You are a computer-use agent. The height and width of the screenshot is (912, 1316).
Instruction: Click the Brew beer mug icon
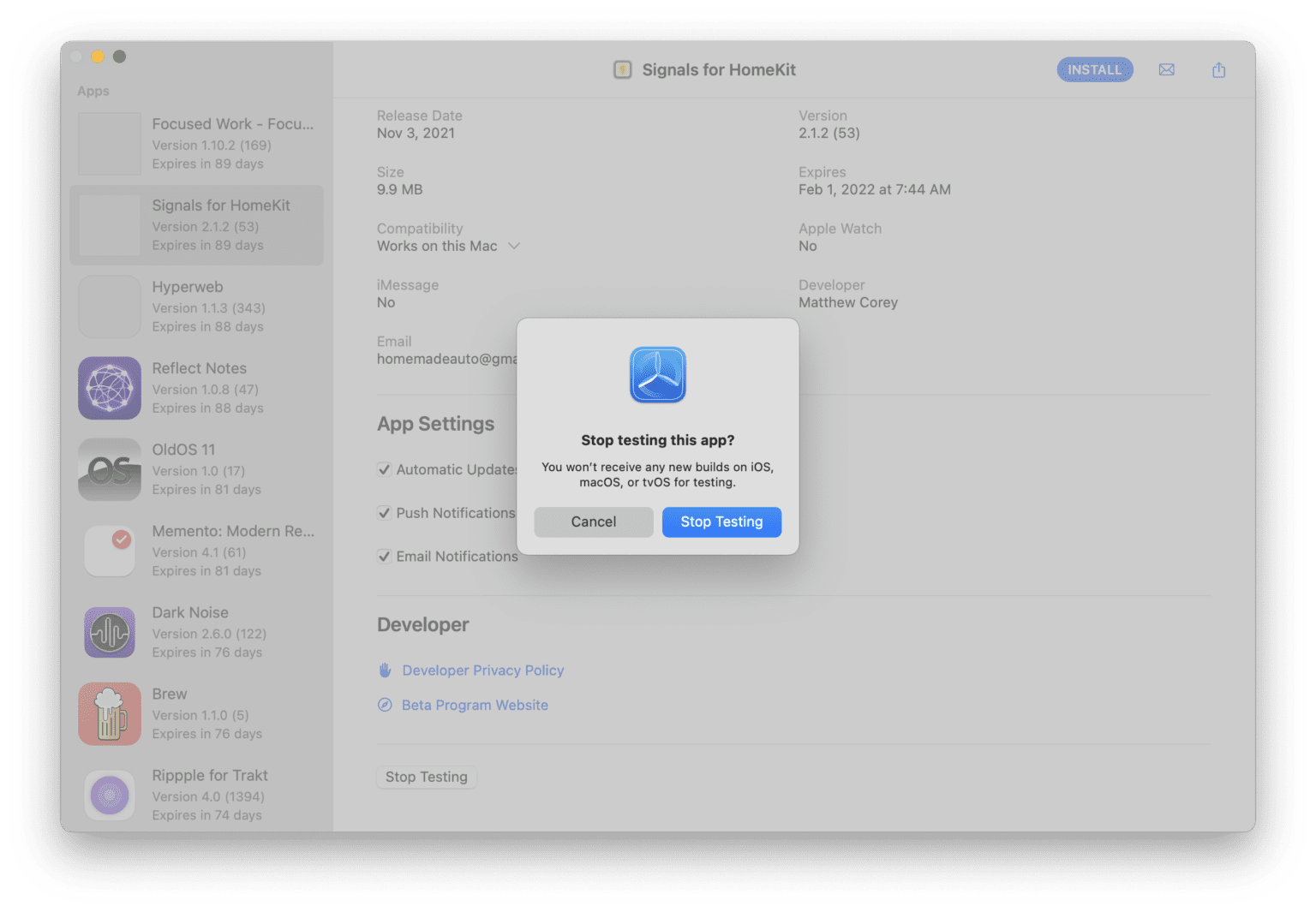(x=109, y=712)
